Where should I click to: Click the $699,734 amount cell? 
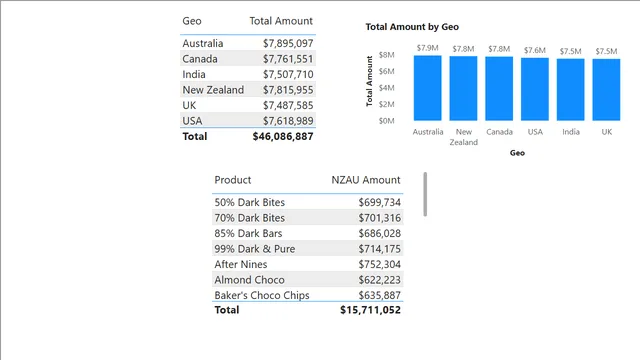380,202
